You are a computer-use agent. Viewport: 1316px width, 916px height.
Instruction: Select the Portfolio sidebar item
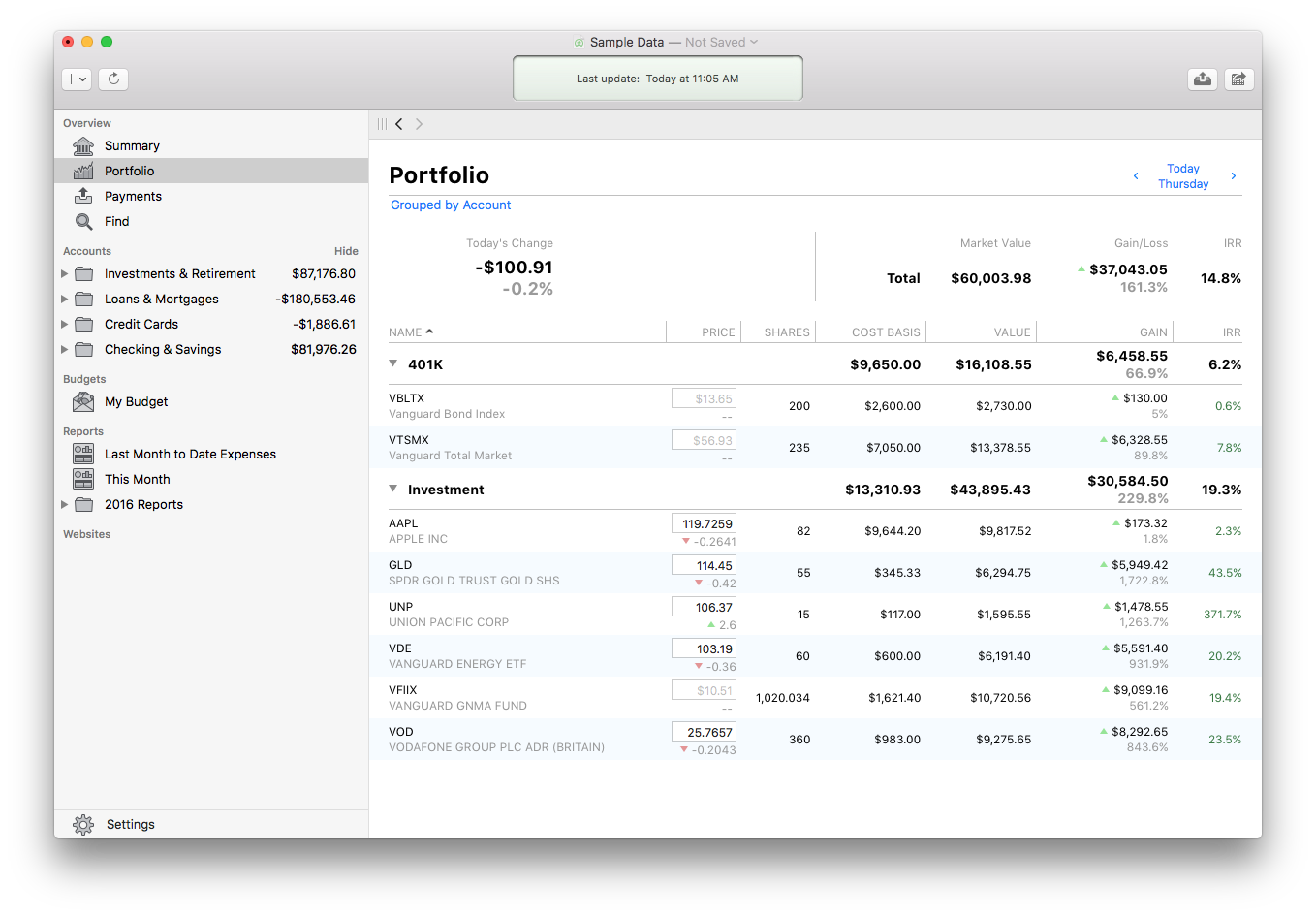pos(210,171)
